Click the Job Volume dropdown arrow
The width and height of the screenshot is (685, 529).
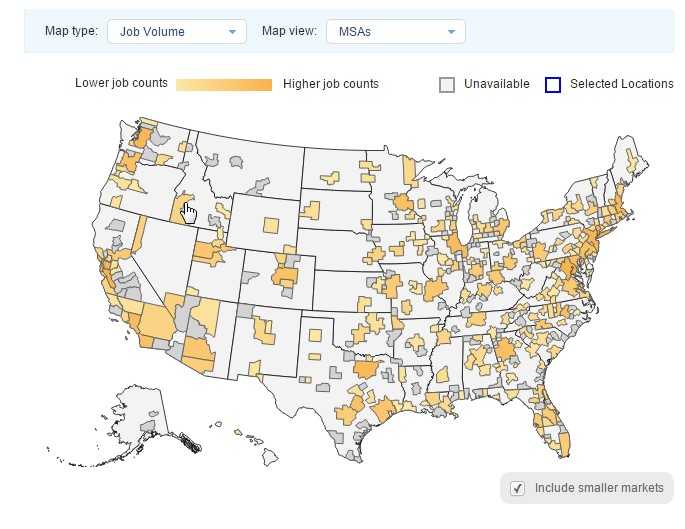coord(232,32)
